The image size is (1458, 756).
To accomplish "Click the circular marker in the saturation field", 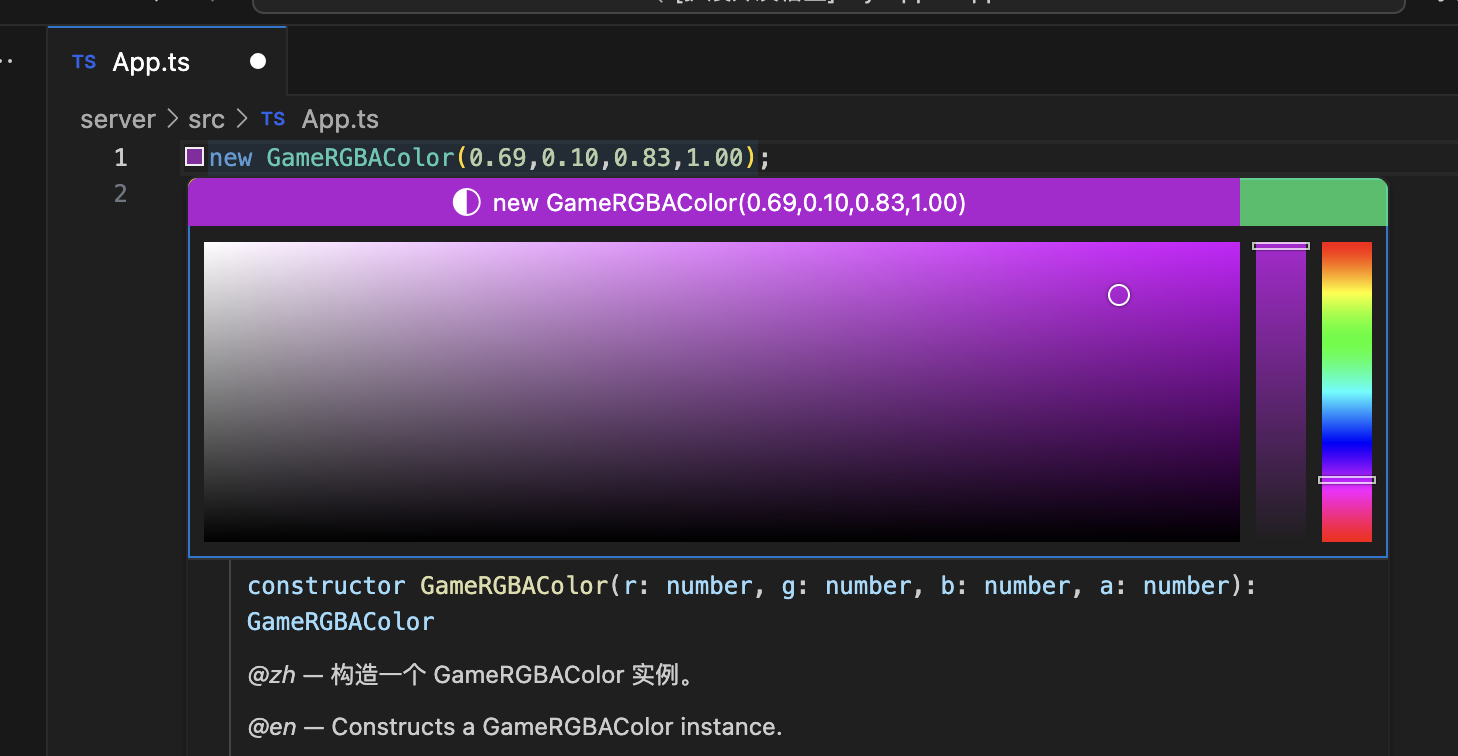I will [1119, 295].
